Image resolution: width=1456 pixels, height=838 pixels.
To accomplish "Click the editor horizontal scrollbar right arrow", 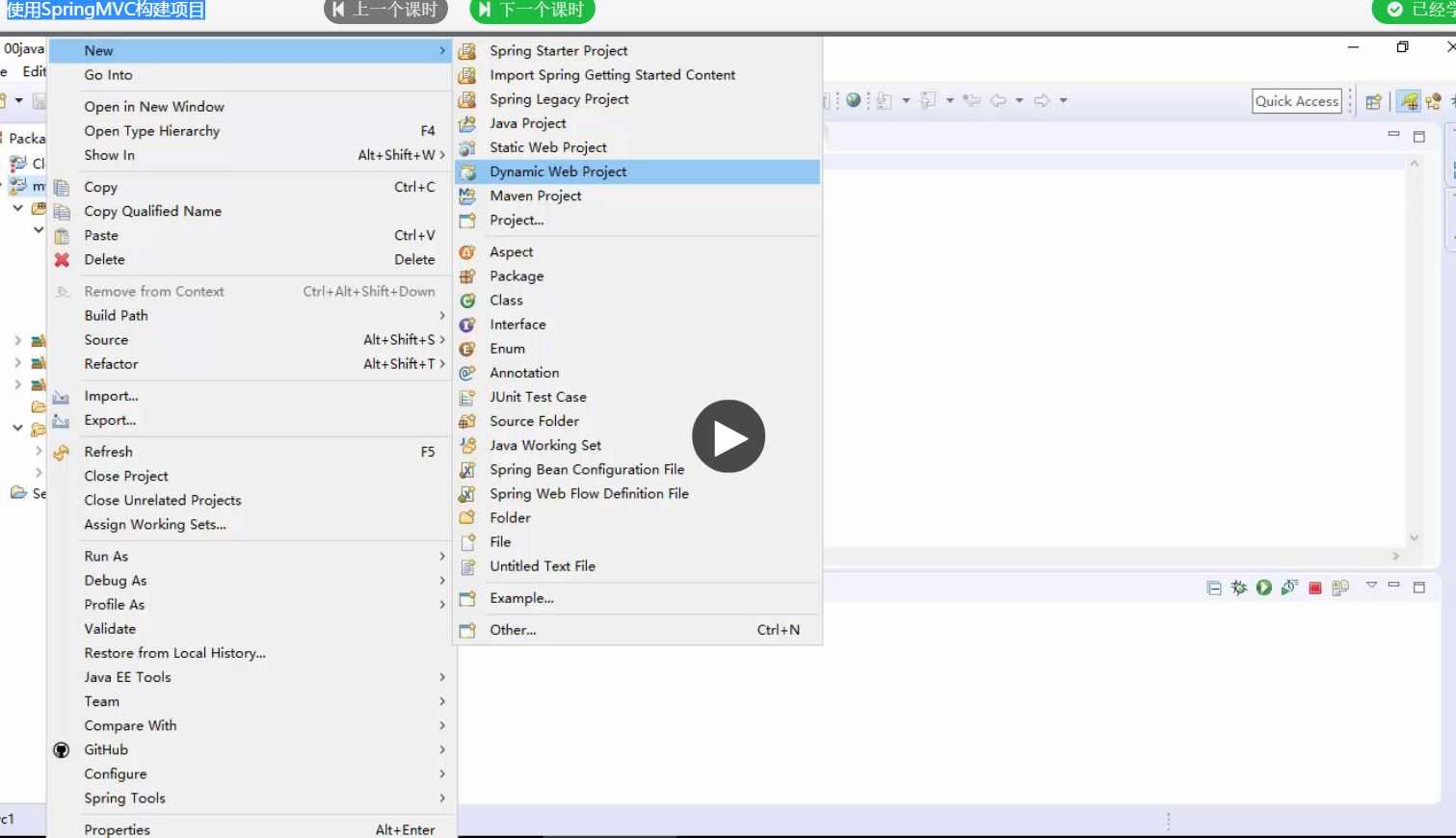I will 1395,556.
